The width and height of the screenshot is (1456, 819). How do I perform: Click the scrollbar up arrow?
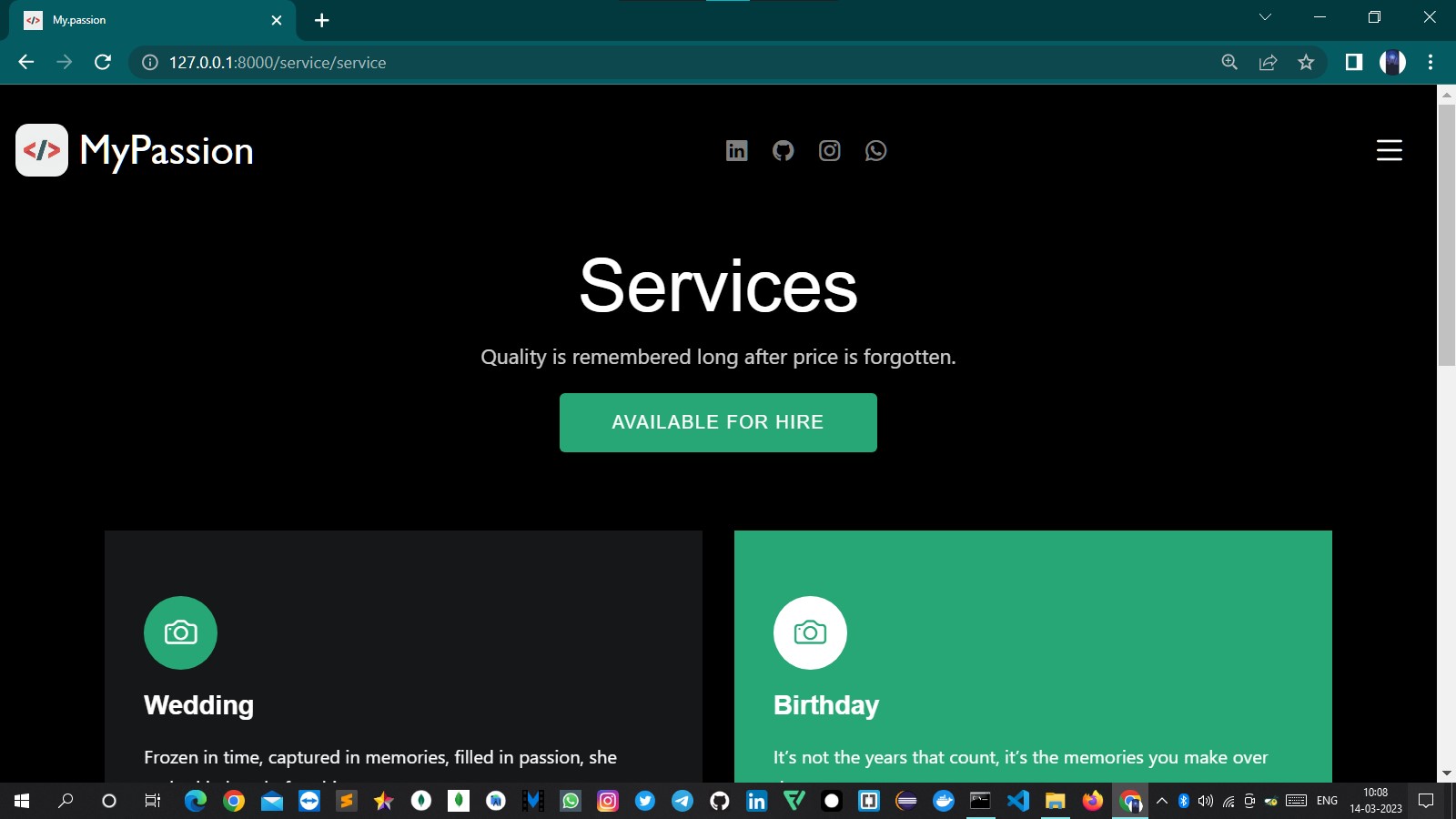click(x=1446, y=94)
